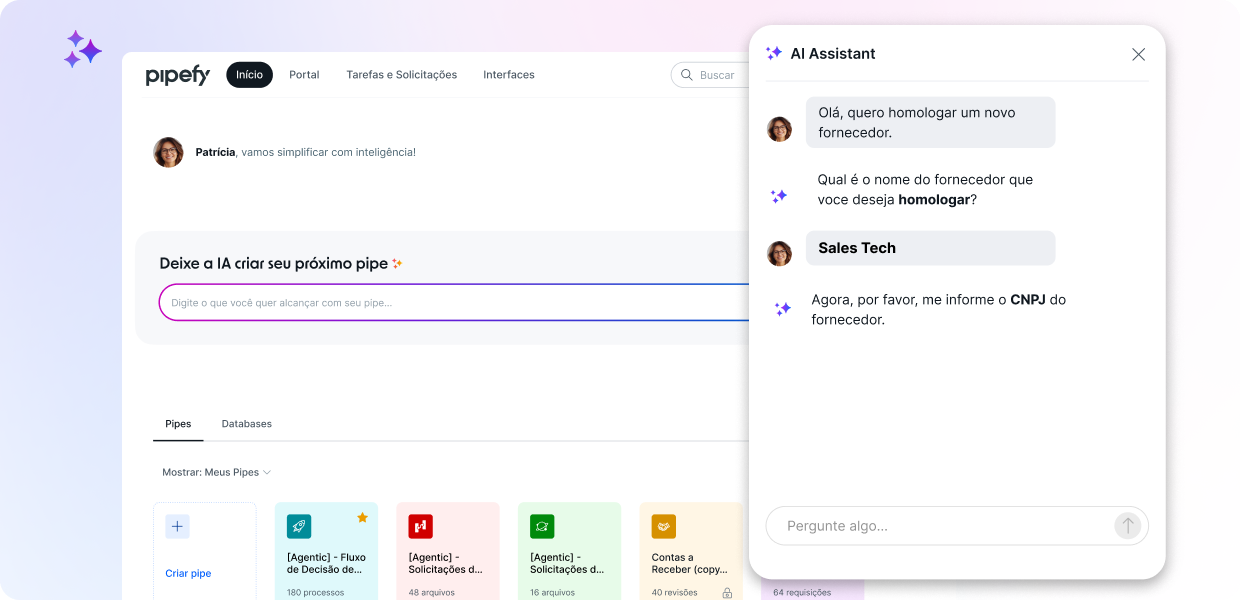The image size is (1240, 600).
Task: Click the magnifier icon in the Buscar field
Action: click(x=687, y=75)
